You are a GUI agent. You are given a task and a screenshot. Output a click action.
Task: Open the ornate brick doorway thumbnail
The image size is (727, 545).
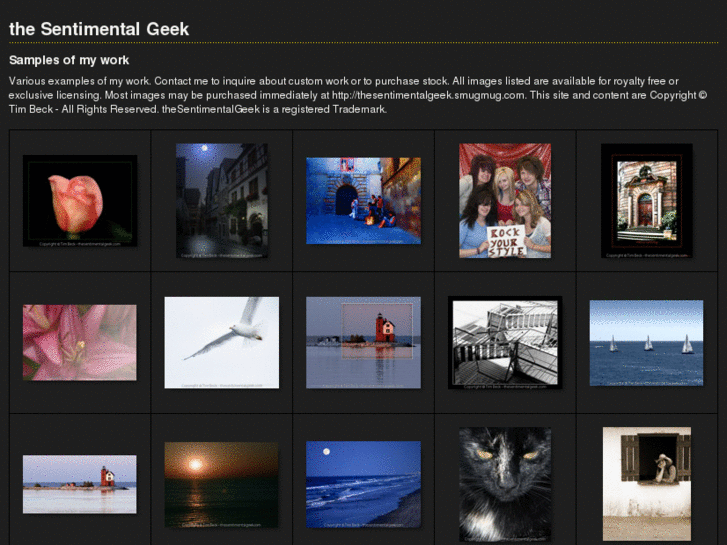tap(647, 200)
